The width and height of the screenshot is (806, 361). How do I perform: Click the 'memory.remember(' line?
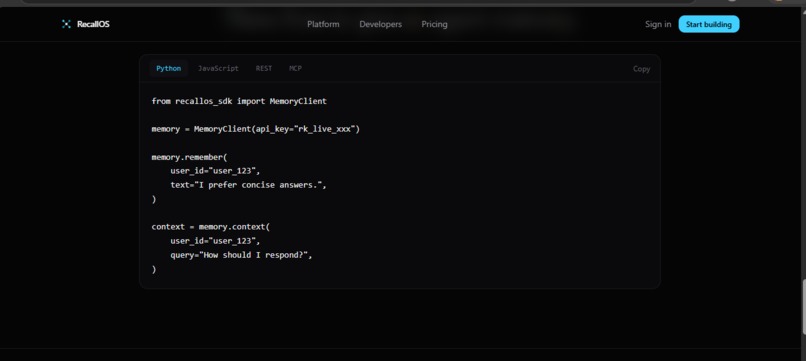coord(189,157)
